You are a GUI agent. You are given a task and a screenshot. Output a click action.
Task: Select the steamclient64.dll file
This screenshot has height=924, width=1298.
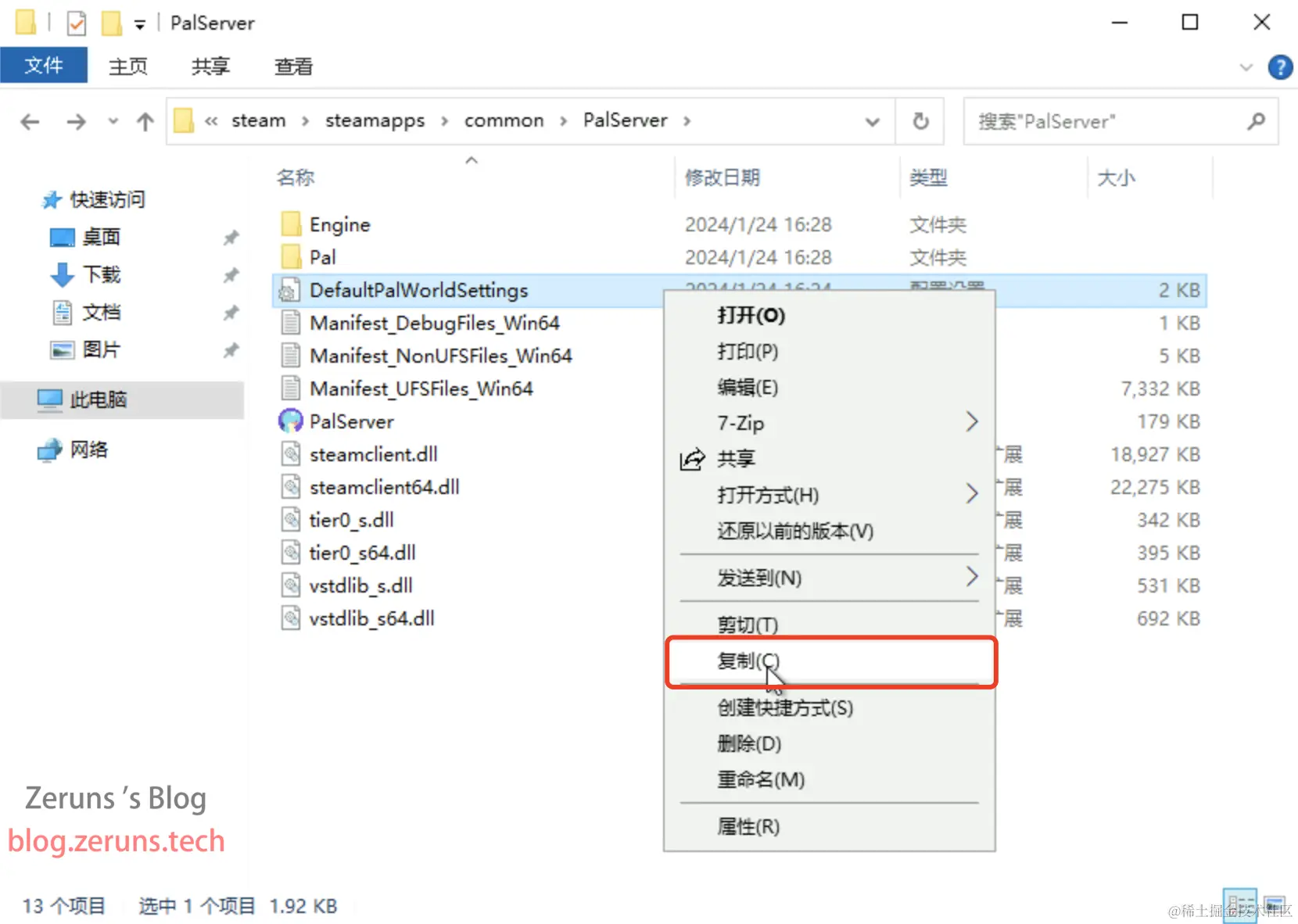point(384,487)
